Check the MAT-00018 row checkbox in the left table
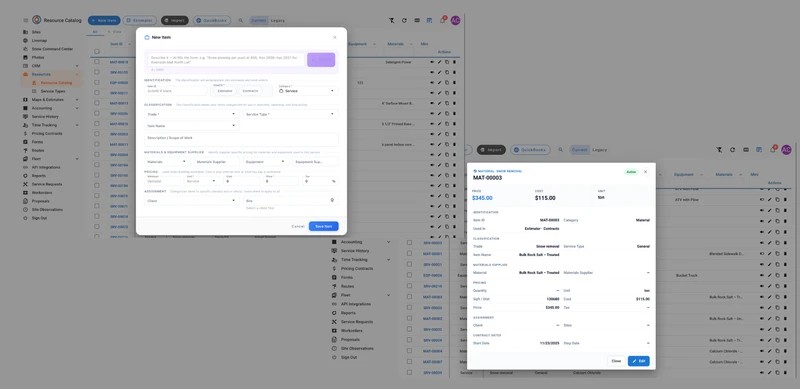This screenshot has height=389, width=800. point(97,62)
